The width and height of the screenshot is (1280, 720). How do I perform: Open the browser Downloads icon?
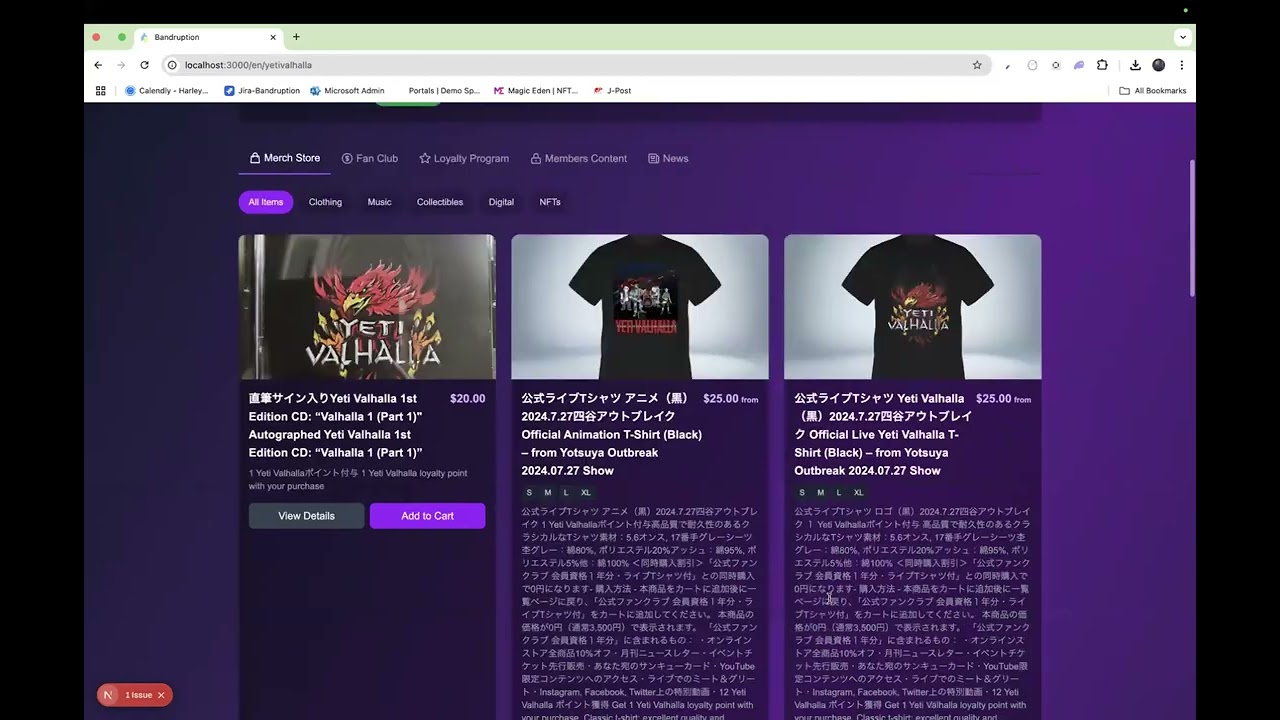[x=1135, y=65]
